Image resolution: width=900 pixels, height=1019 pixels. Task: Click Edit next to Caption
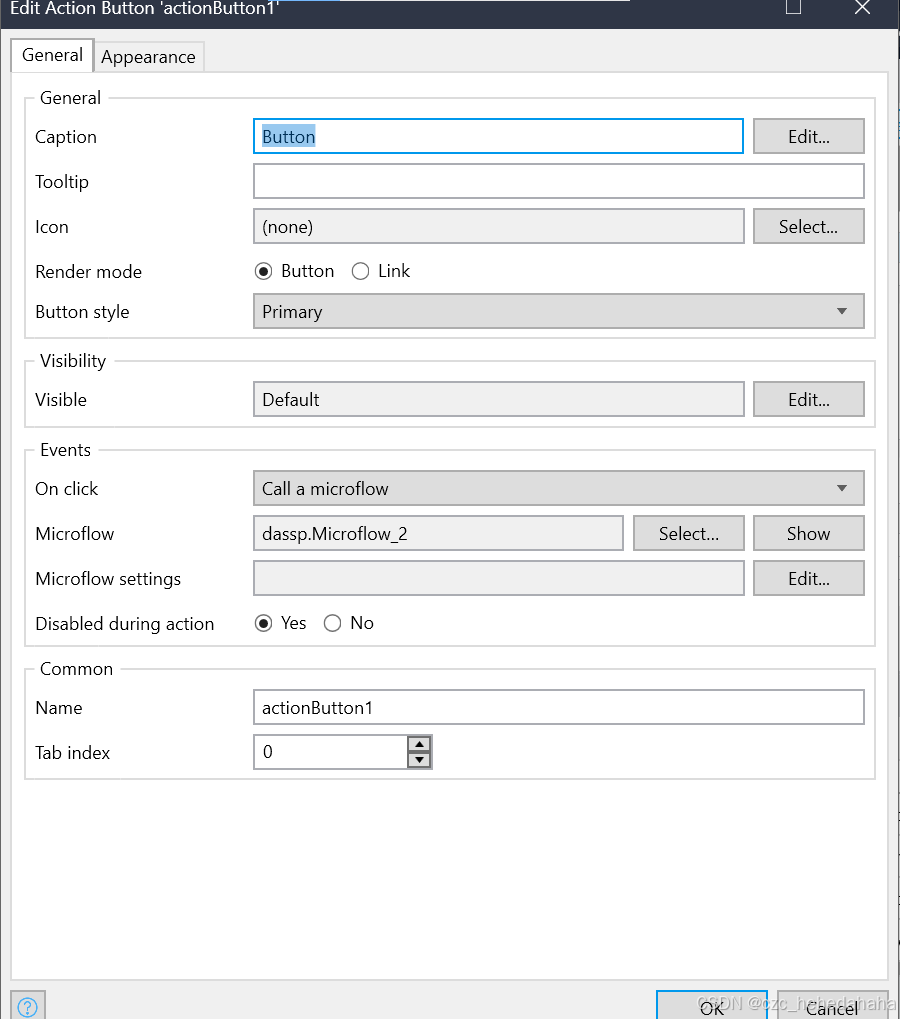pyautogui.click(x=808, y=136)
